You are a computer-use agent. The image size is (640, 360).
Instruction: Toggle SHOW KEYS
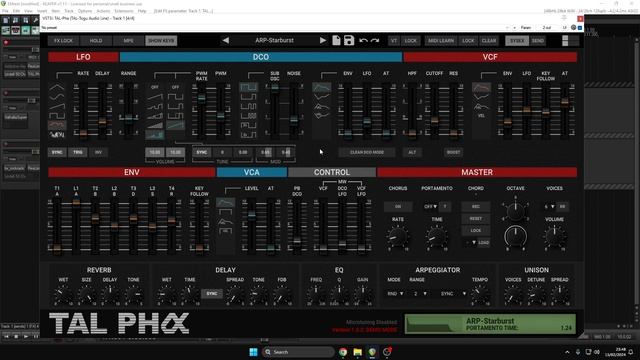(161, 40)
